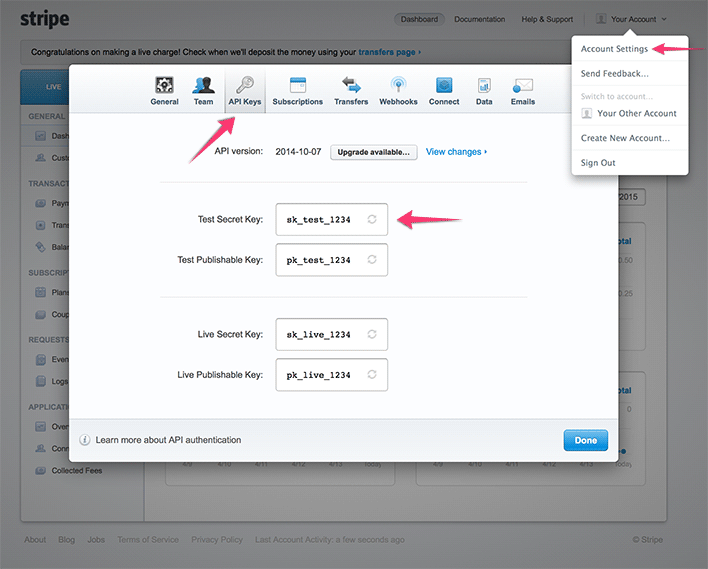This screenshot has height=569, width=708.
Task: Roll the Live Publishable Key refresh icon
Action: click(372, 374)
